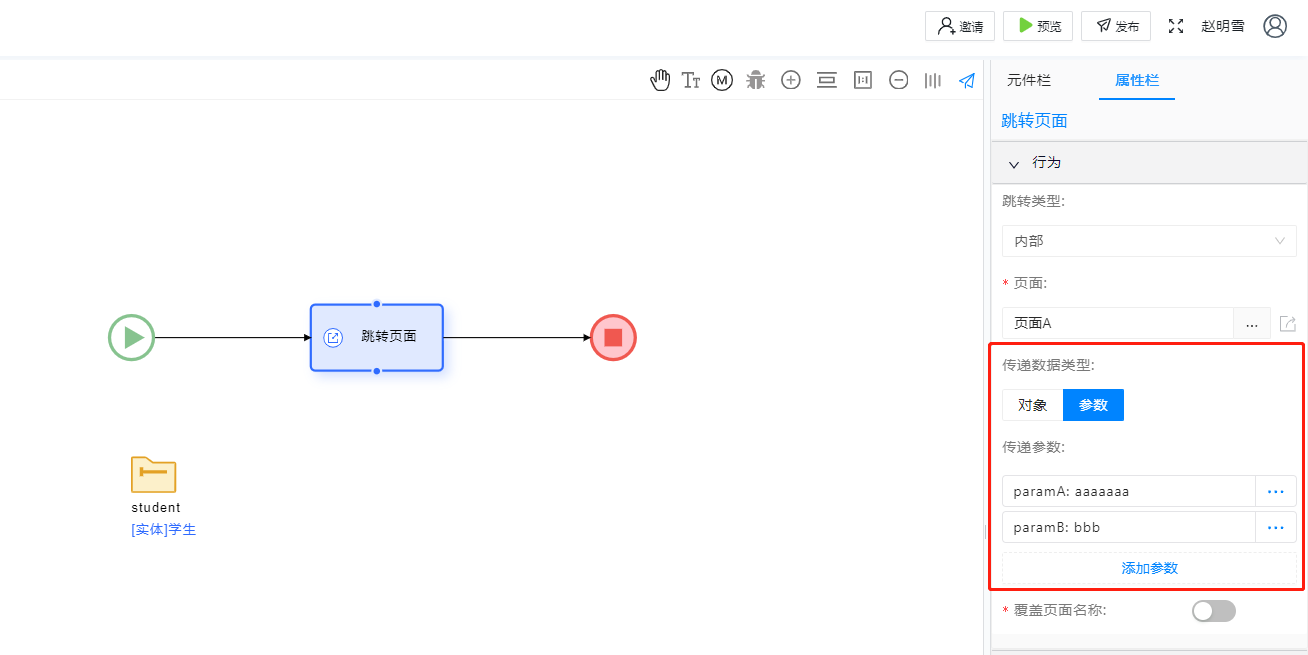The height and width of the screenshot is (655, 1308).
Task: Open the 跳转类型 dropdown
Action: (x=1149, y=241)
